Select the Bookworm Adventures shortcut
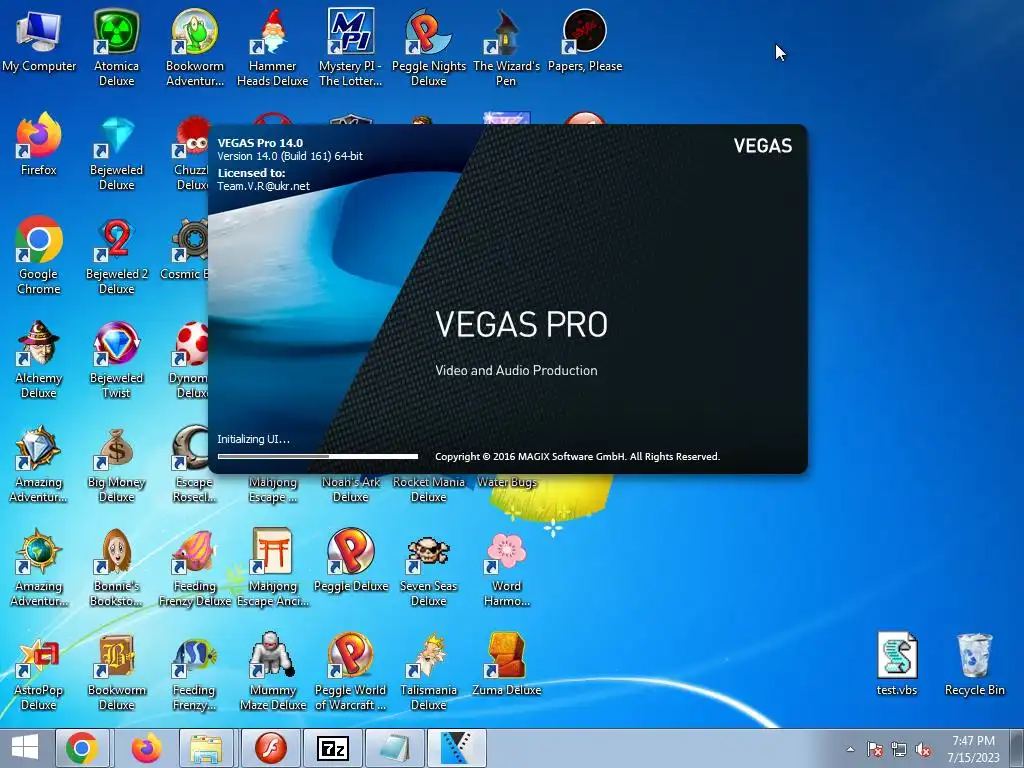 195,49
